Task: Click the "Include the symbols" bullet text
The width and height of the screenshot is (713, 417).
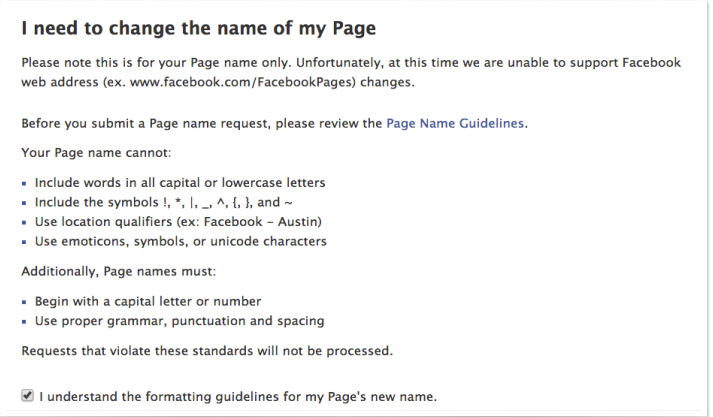Action: (164, 202)
